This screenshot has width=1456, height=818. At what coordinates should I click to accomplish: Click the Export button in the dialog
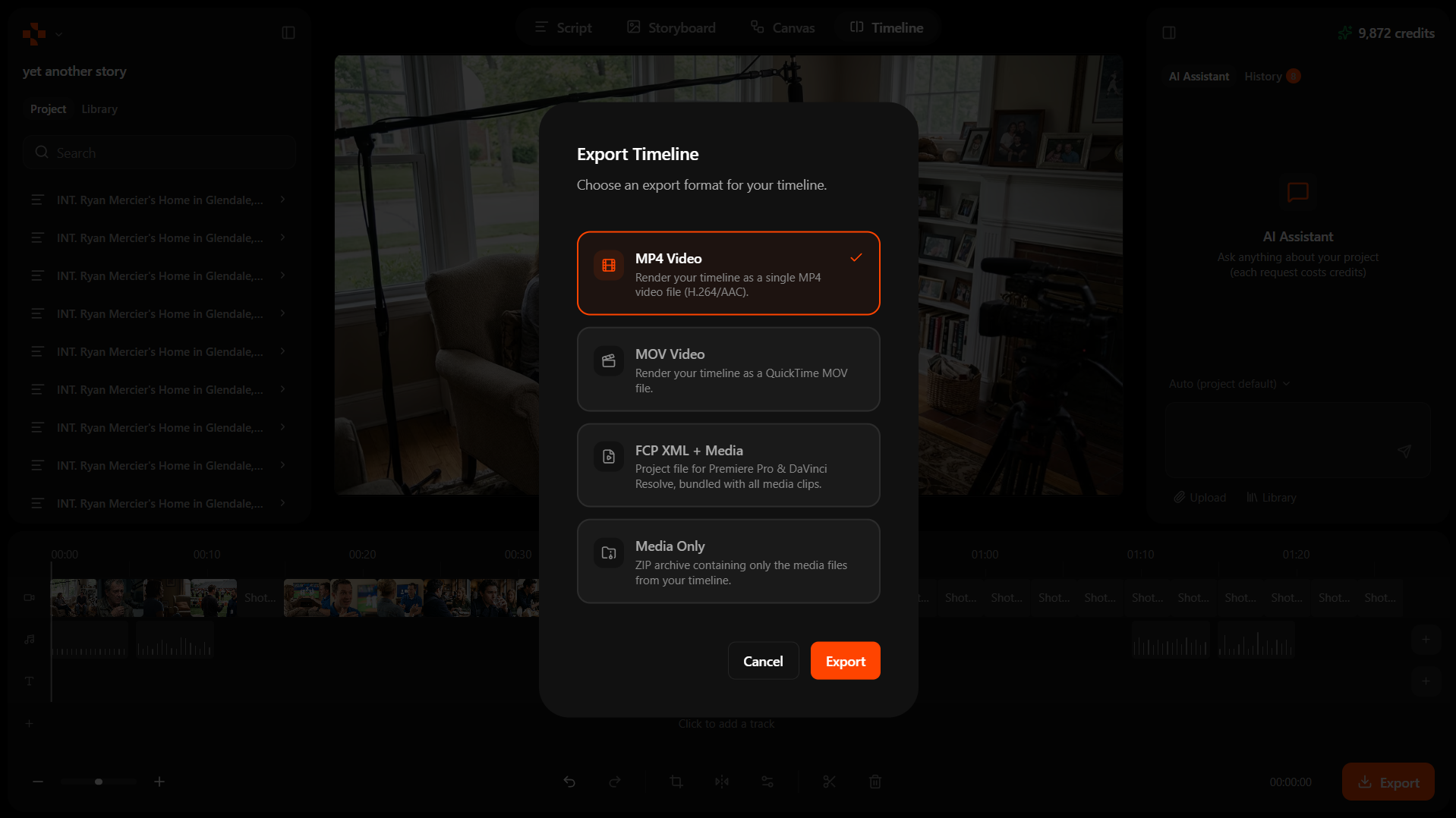point(845,660)
